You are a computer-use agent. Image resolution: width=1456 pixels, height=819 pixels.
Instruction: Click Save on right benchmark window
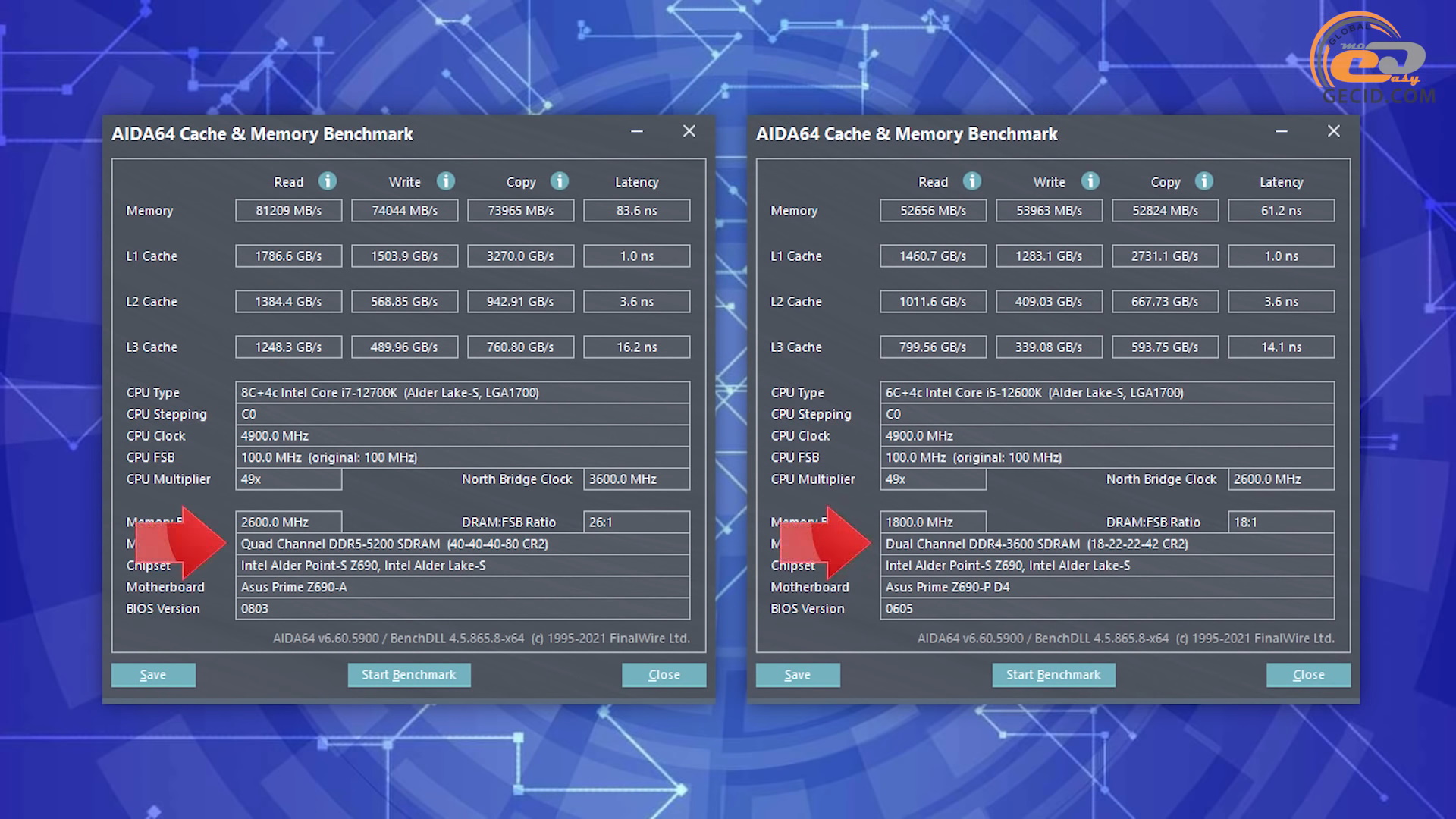(797, 674)
